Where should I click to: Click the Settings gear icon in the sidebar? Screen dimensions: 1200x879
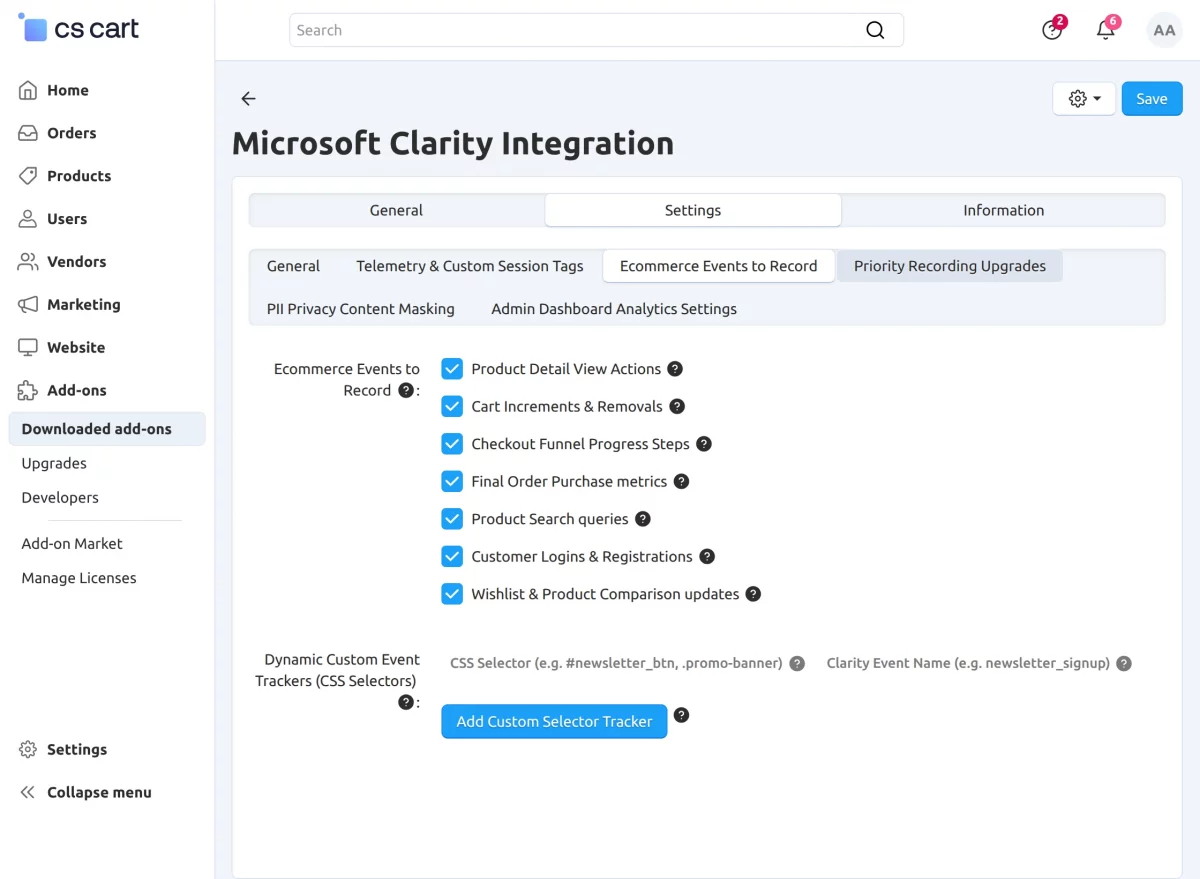click(28, 750)
